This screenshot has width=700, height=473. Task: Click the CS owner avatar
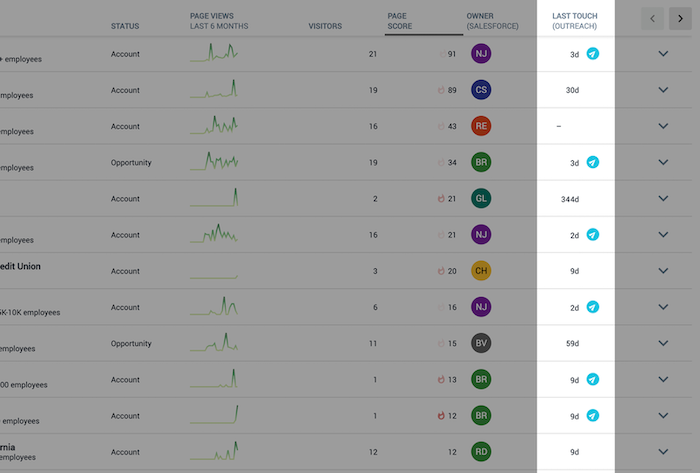coord(481,90)
